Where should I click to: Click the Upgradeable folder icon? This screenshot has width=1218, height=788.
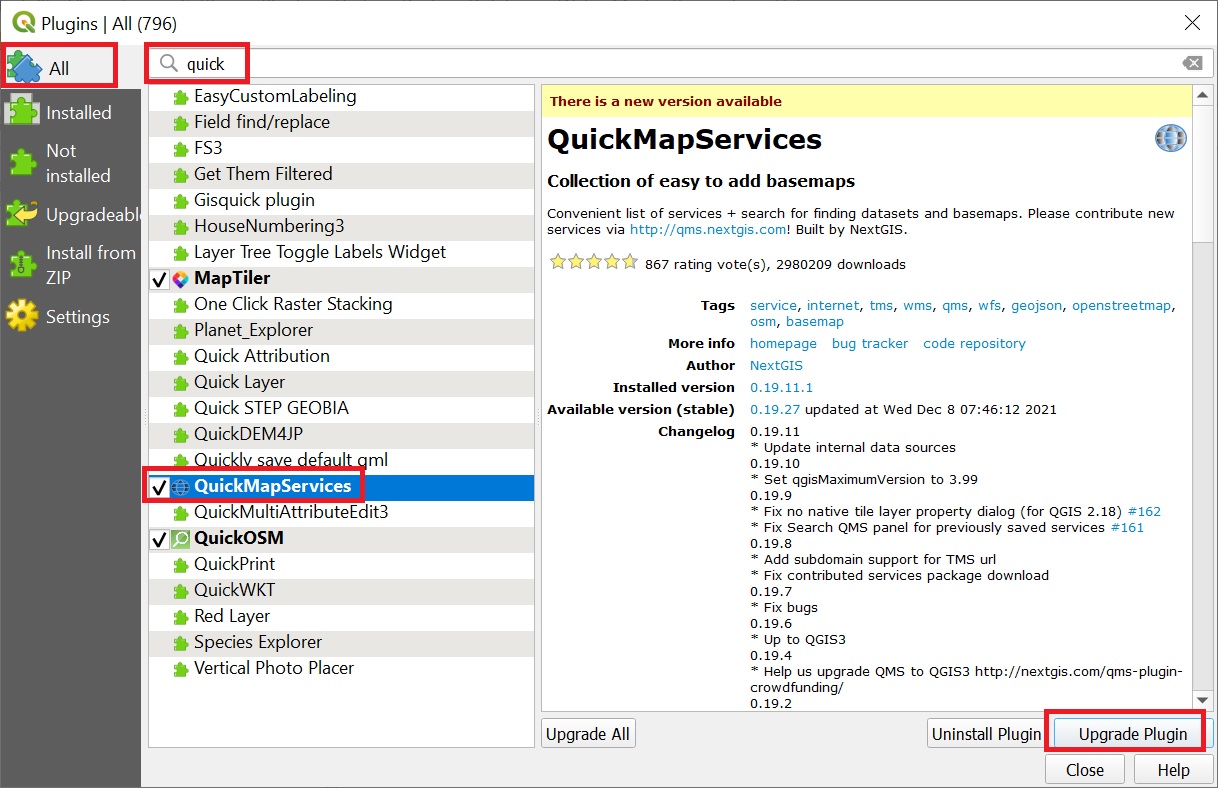tap(22, 214)
